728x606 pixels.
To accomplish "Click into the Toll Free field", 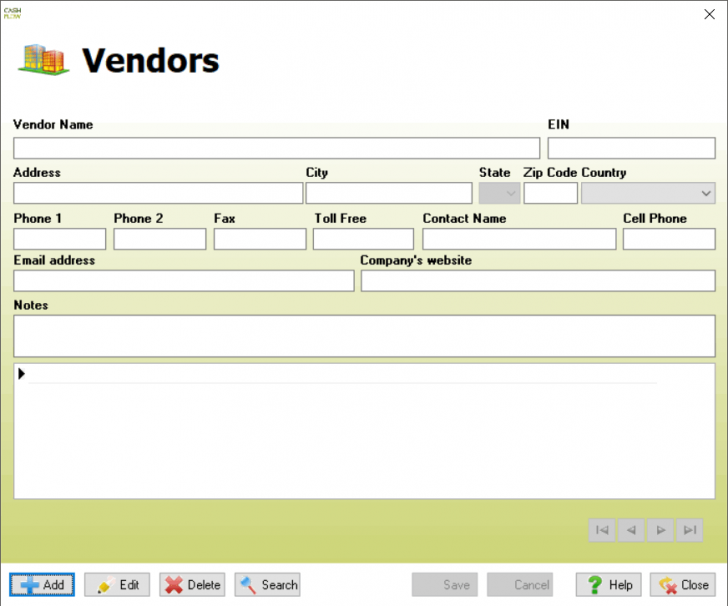I will coord(364,239).
